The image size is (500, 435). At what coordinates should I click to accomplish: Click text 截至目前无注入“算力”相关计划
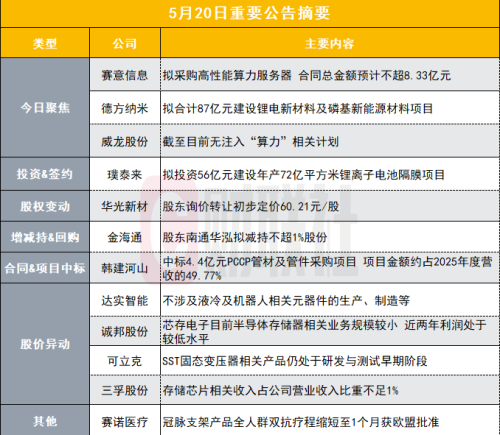[251, 142]
